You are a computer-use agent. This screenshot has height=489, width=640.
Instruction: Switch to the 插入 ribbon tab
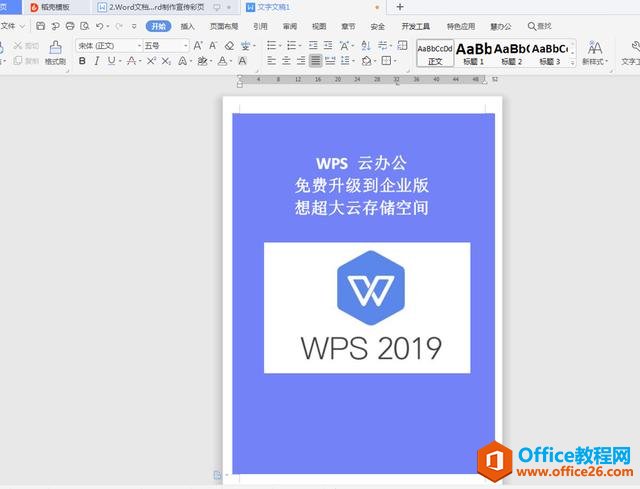pyautogui.click(x=187, y=26)
